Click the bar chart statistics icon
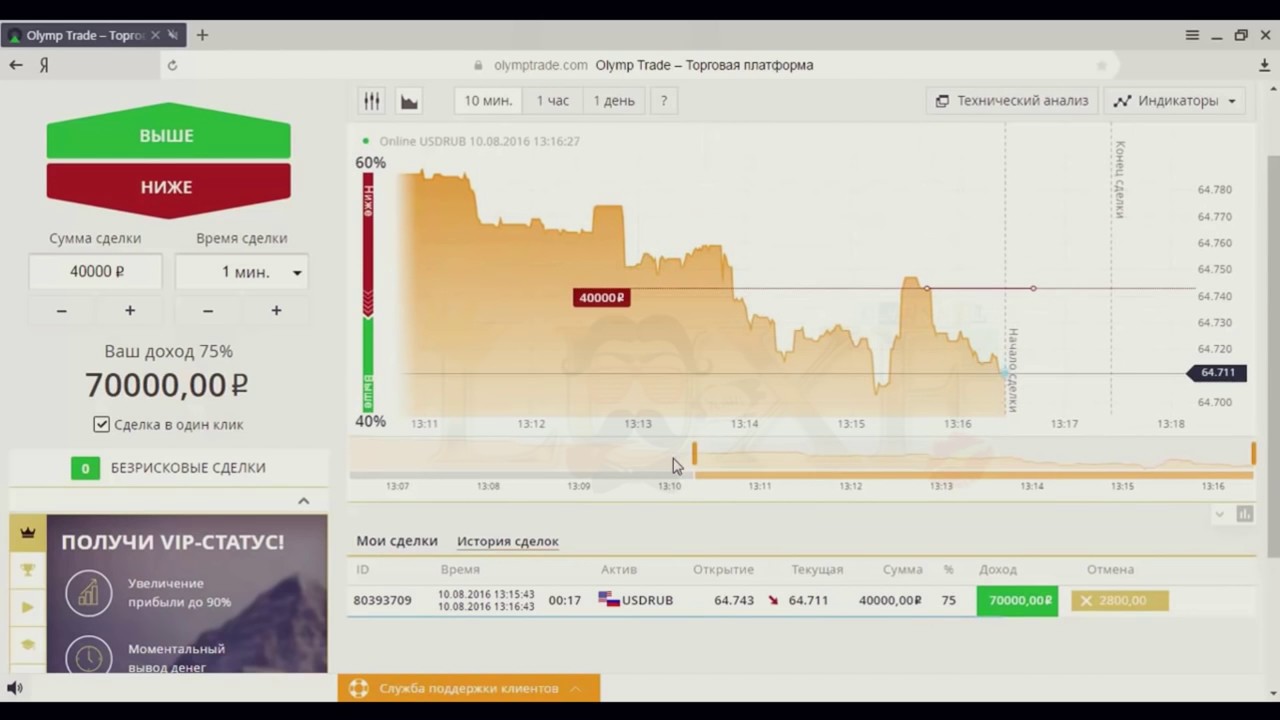The width and height of the screenshot is (1280, 720). pos(1244,514)
